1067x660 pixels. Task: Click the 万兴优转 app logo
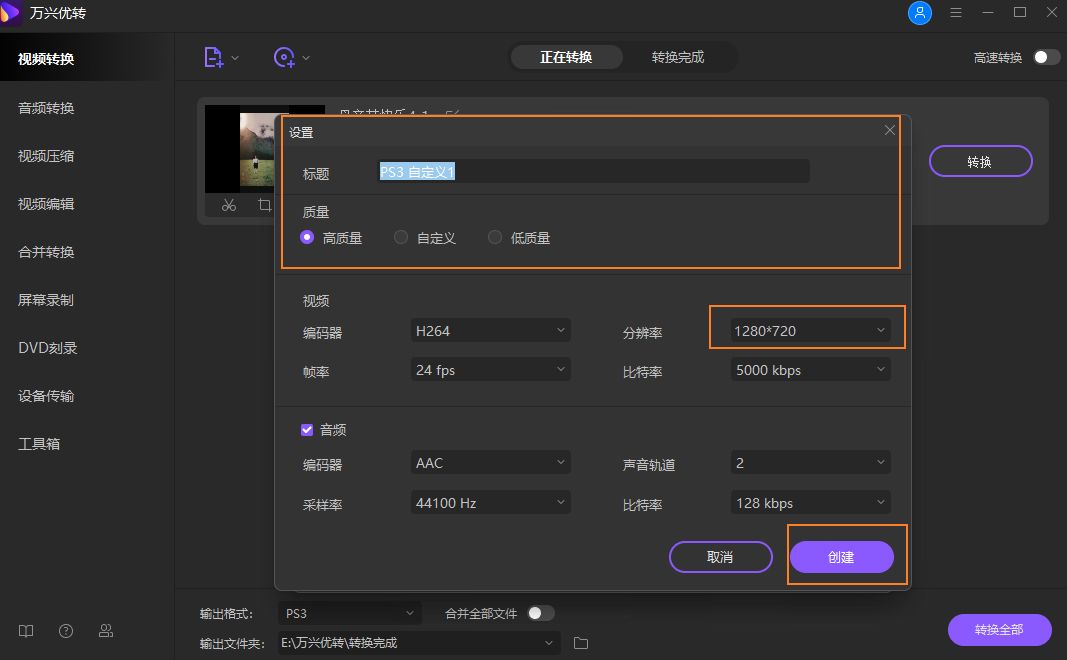[10, 12]
